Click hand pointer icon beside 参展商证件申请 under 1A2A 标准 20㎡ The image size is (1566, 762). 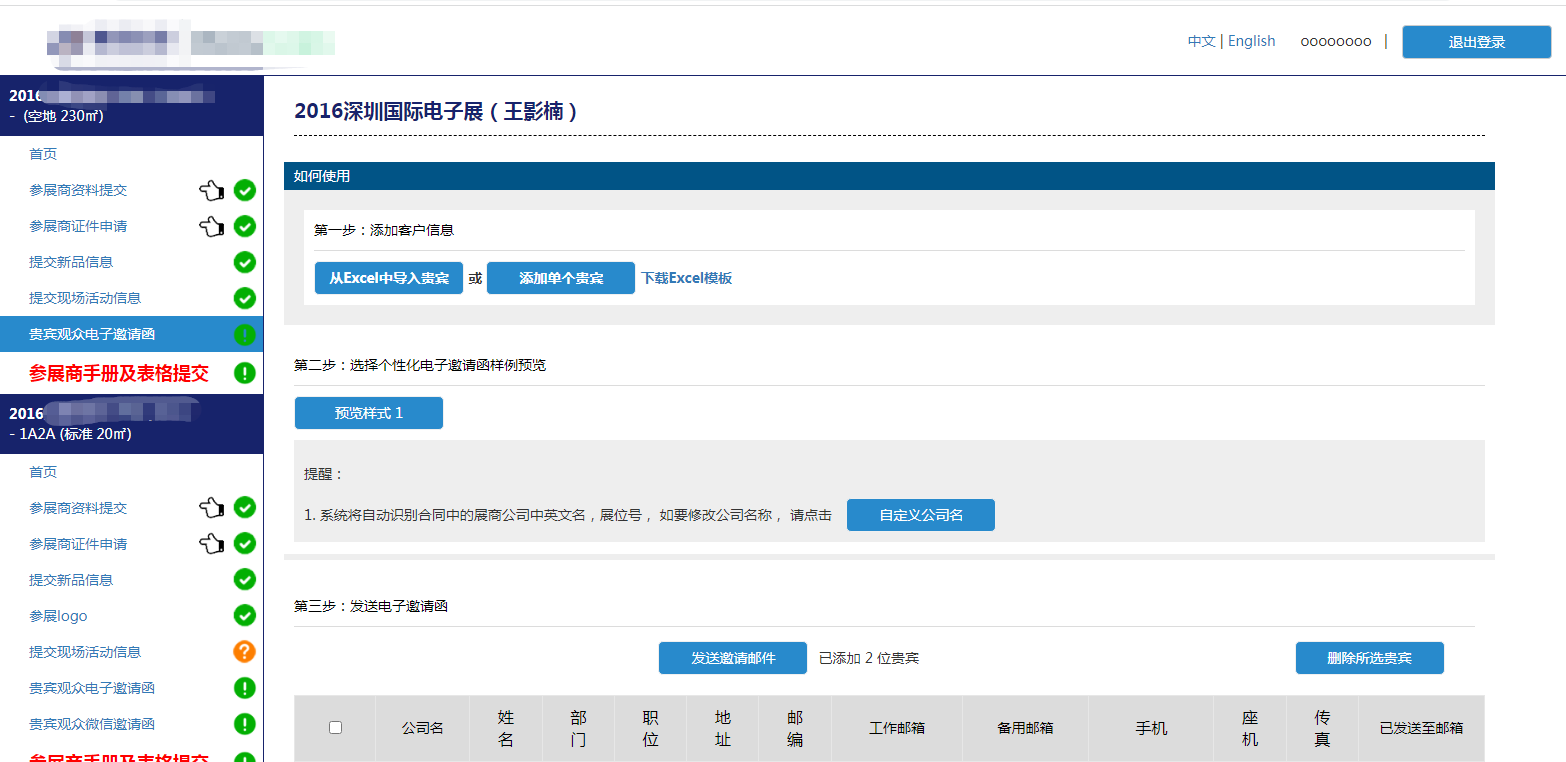coord(211,544)
